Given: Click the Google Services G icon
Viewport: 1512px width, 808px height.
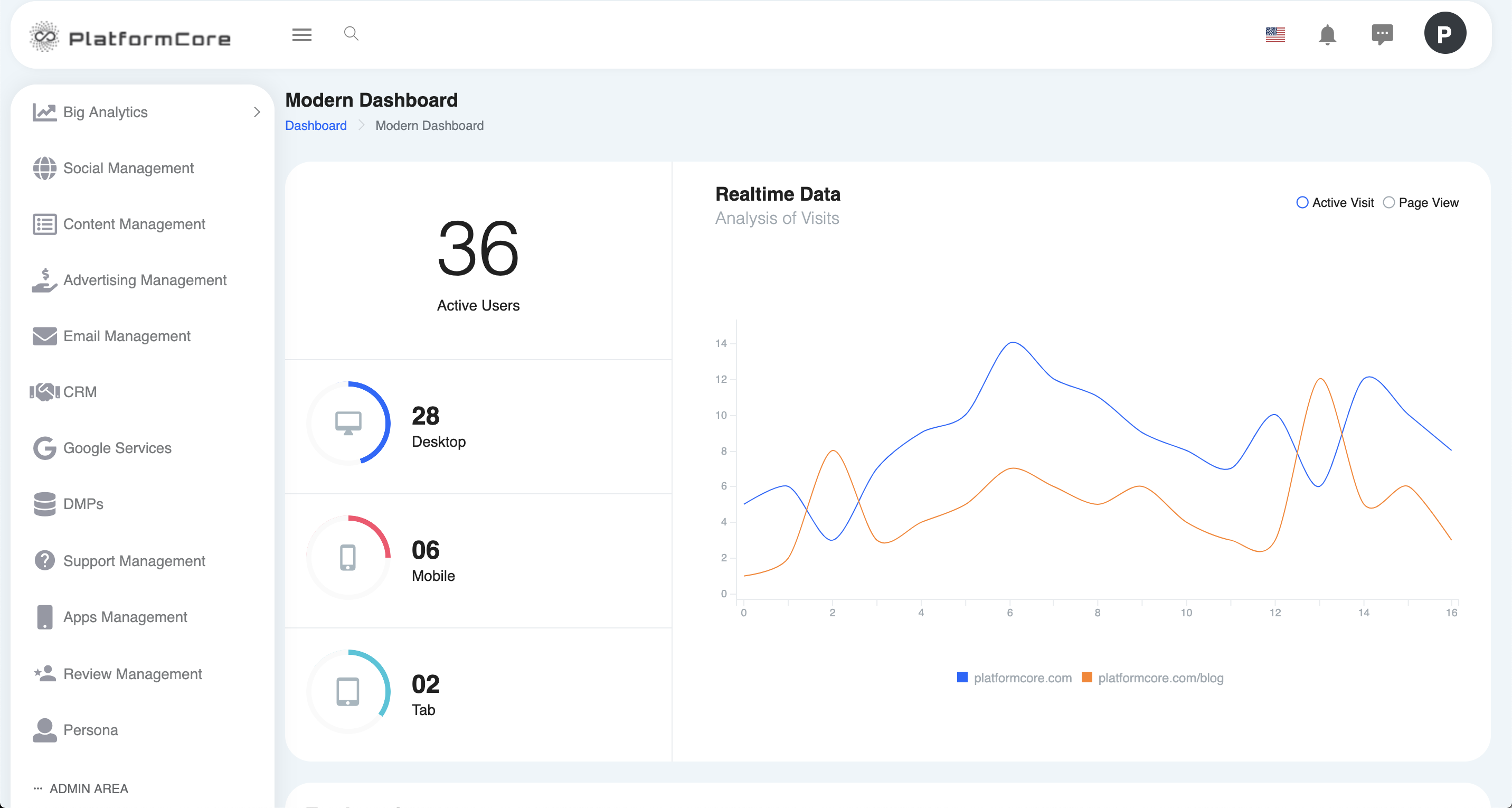Looking at the screenshot, I should coord(44,448).
